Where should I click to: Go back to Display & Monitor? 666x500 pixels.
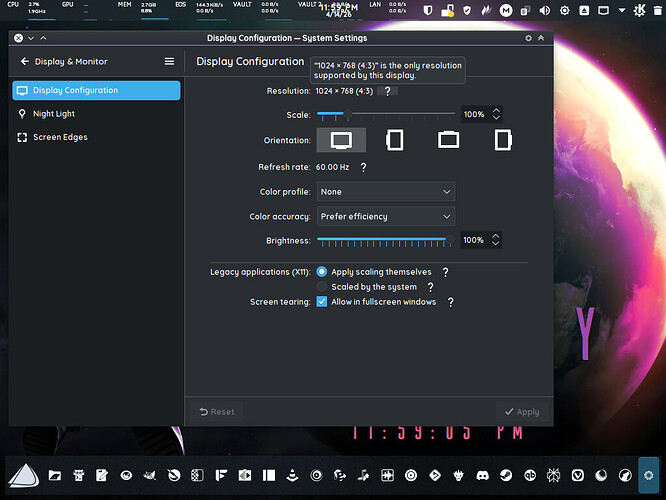pyautogui.click(x=25, y=62)
